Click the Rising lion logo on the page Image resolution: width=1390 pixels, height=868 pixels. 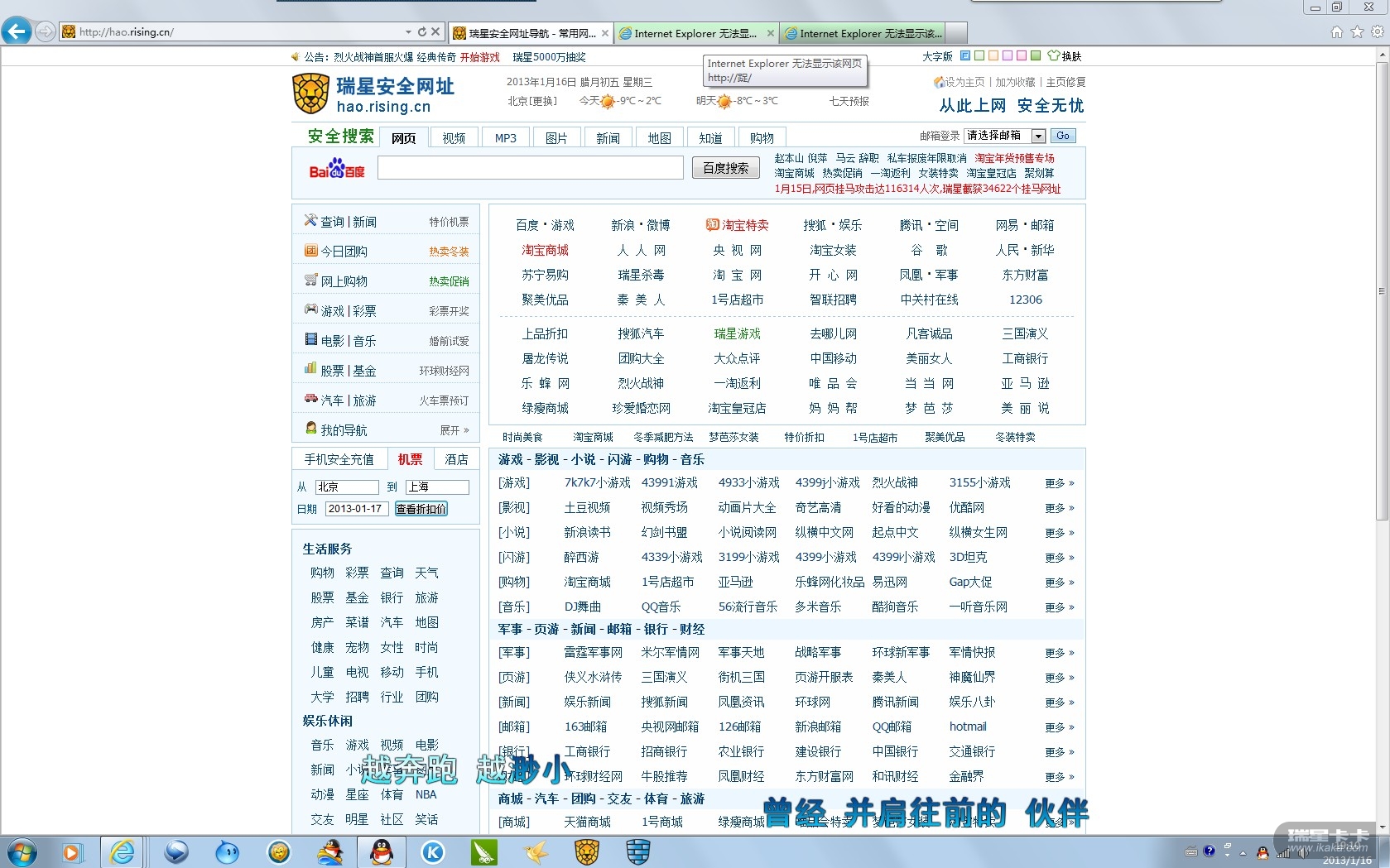[x=310, y=94]
